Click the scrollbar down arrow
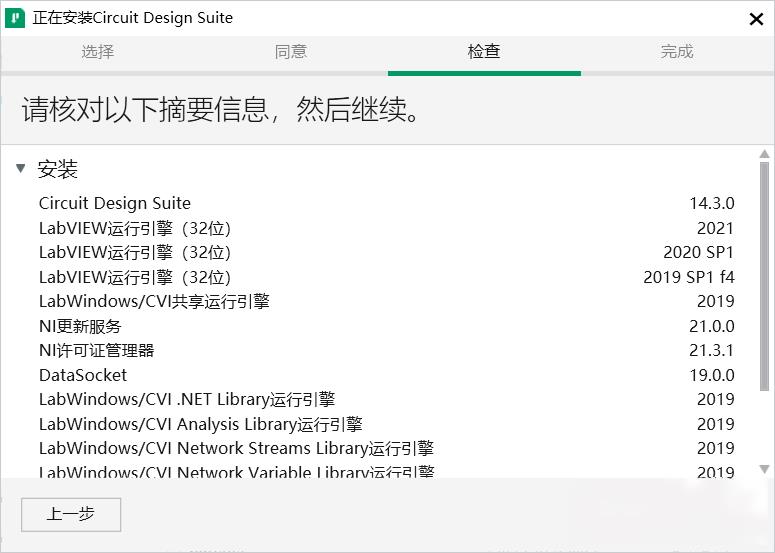 pos(764,469)
